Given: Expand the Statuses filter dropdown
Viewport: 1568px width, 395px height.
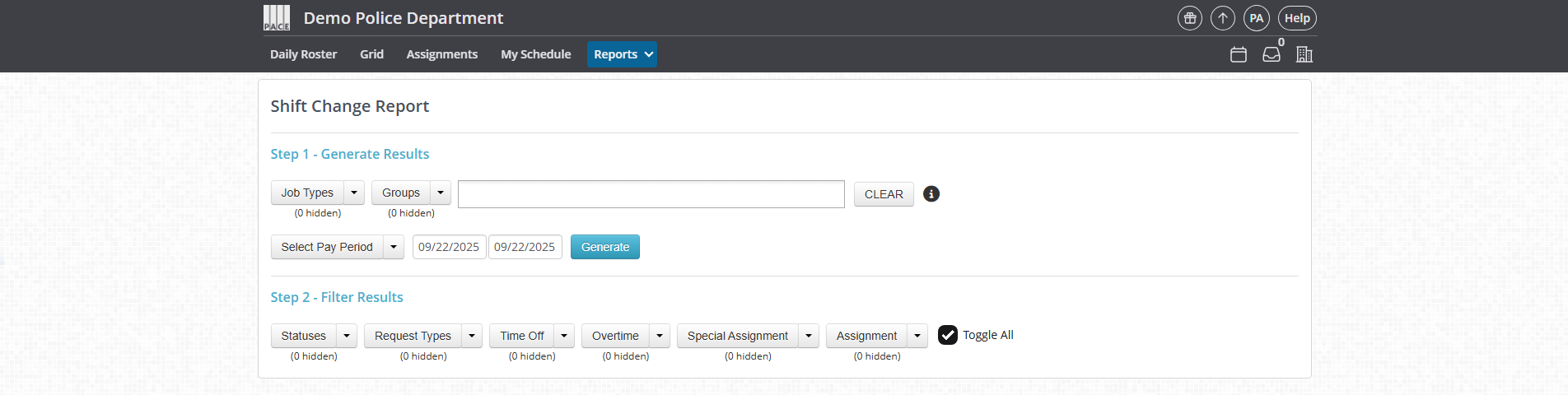Looking at the screenshot, I should tap(347, 336).
